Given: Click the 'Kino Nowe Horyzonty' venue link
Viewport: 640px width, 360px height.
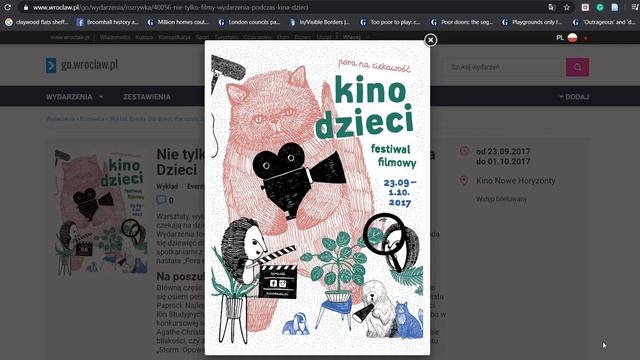Looking at the screenshot, I should (516, 180).
